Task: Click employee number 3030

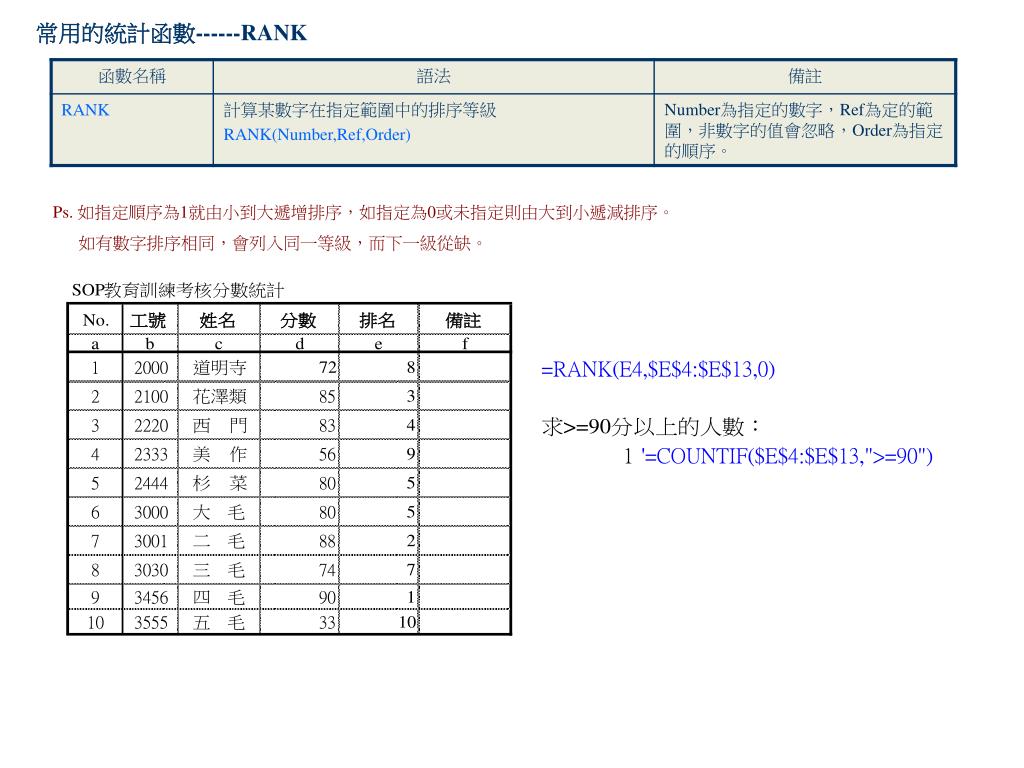Action: pyautogui.click(x=151, y=570)
